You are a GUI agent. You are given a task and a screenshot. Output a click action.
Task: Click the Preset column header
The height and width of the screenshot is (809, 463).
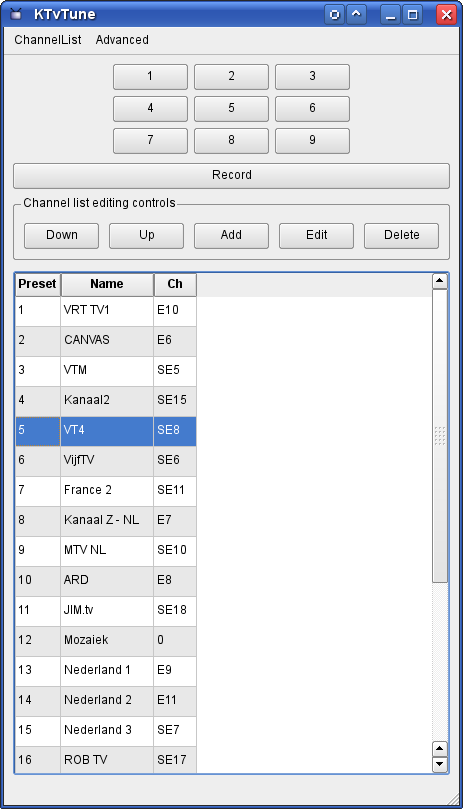coord(38,284)
